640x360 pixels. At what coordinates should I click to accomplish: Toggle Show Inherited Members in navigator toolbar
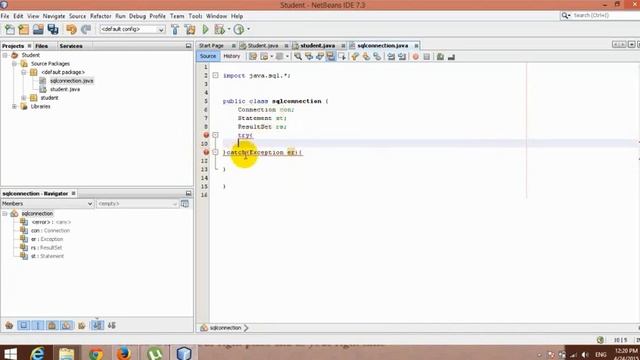[x=9, y=325]
